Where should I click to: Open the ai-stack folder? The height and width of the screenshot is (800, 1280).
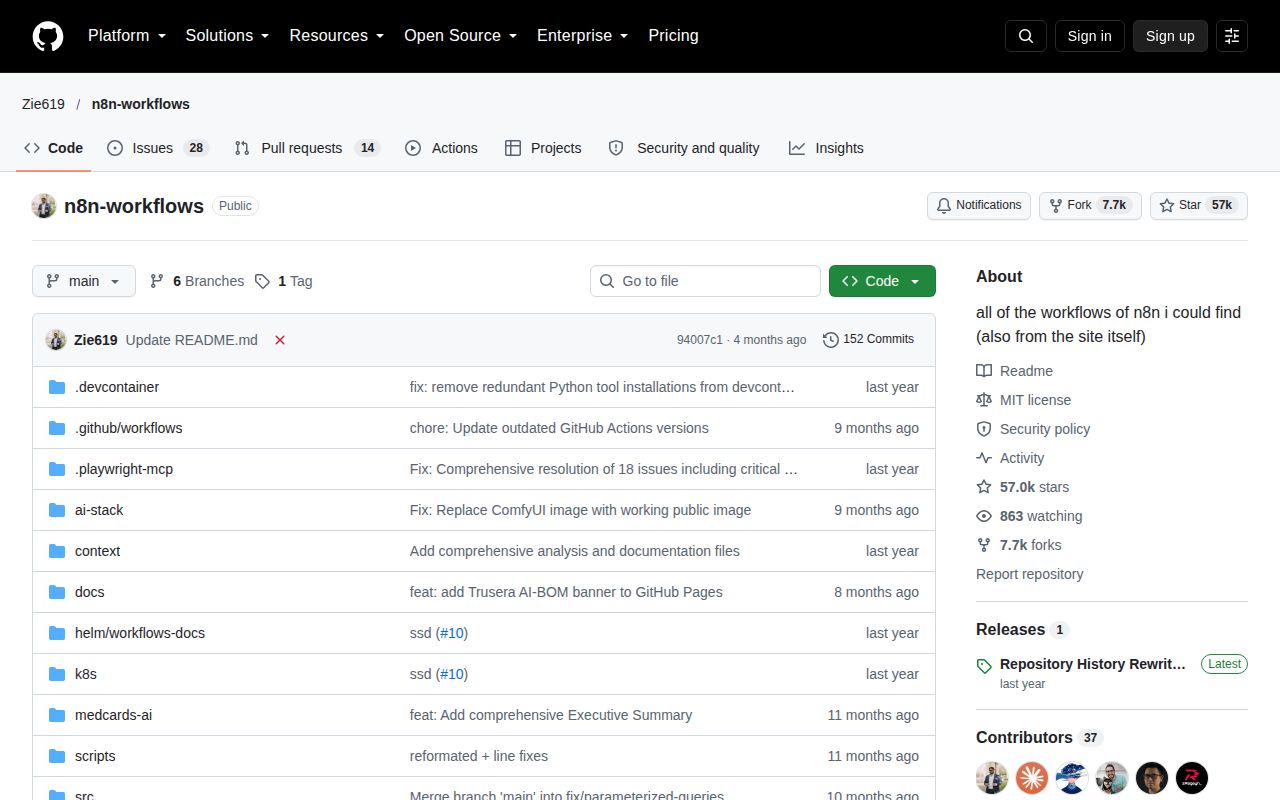coord(99,510)
